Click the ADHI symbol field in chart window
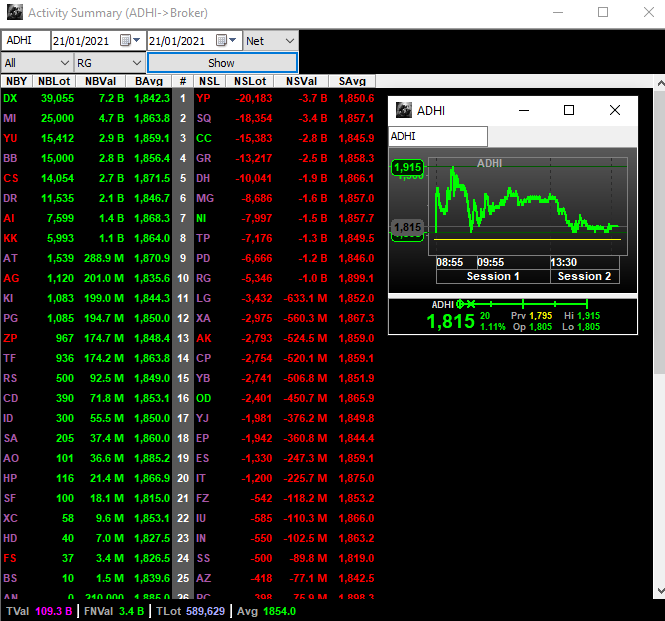665x621 pixels. point(438,136)
